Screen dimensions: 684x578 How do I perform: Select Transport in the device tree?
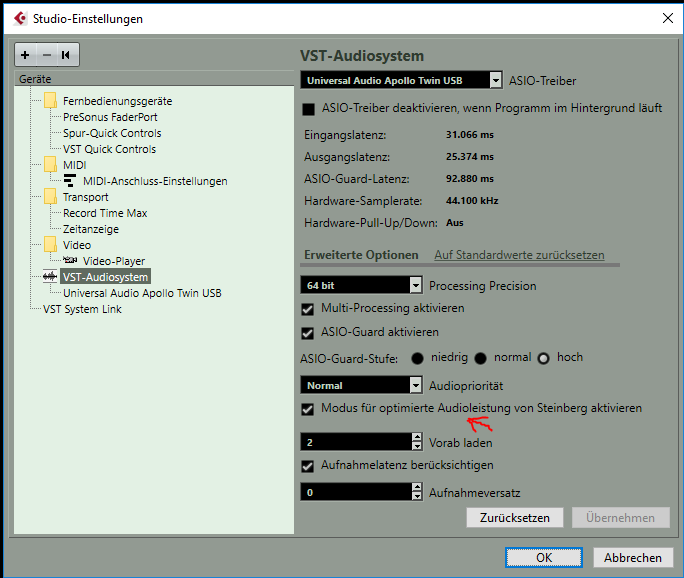click(86, 197)
